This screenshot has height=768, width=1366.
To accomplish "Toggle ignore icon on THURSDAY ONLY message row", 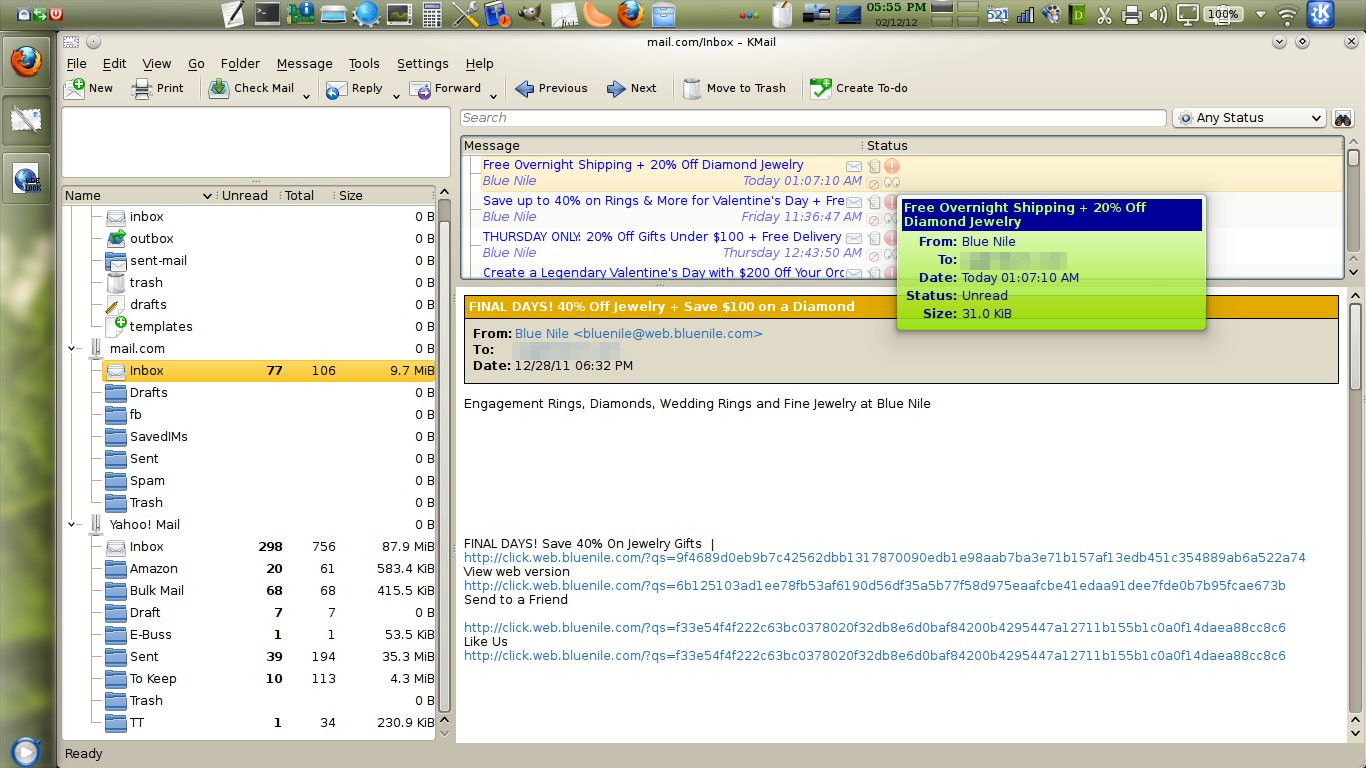I will (873, 255).
